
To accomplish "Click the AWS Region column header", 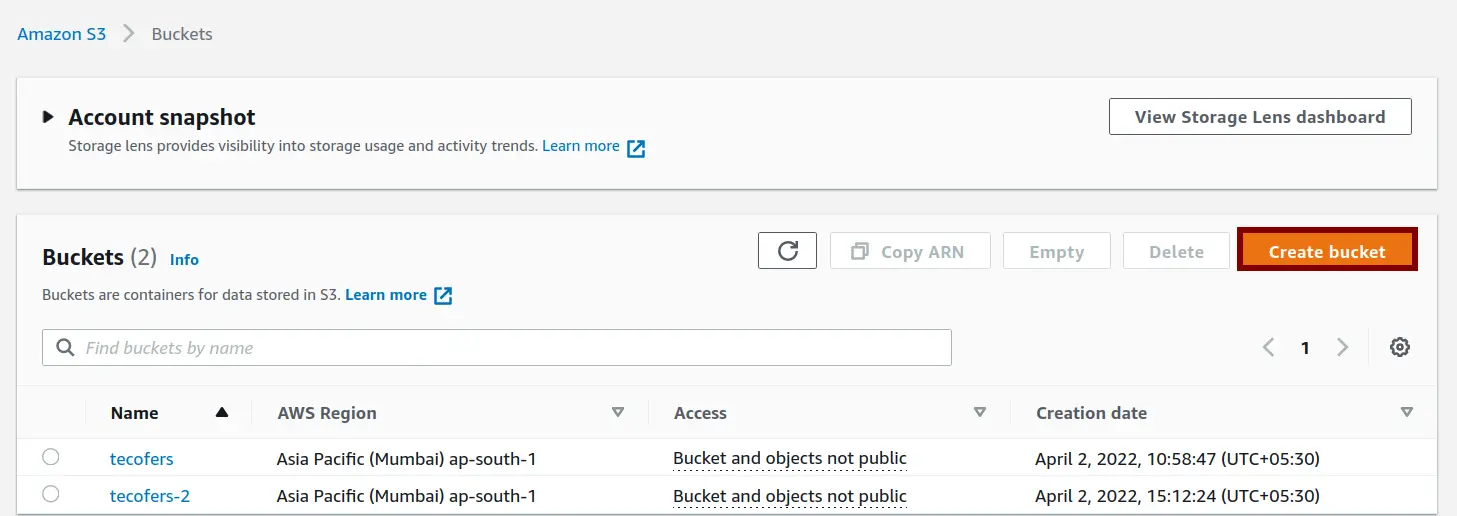I will click(x=327, y=412).
